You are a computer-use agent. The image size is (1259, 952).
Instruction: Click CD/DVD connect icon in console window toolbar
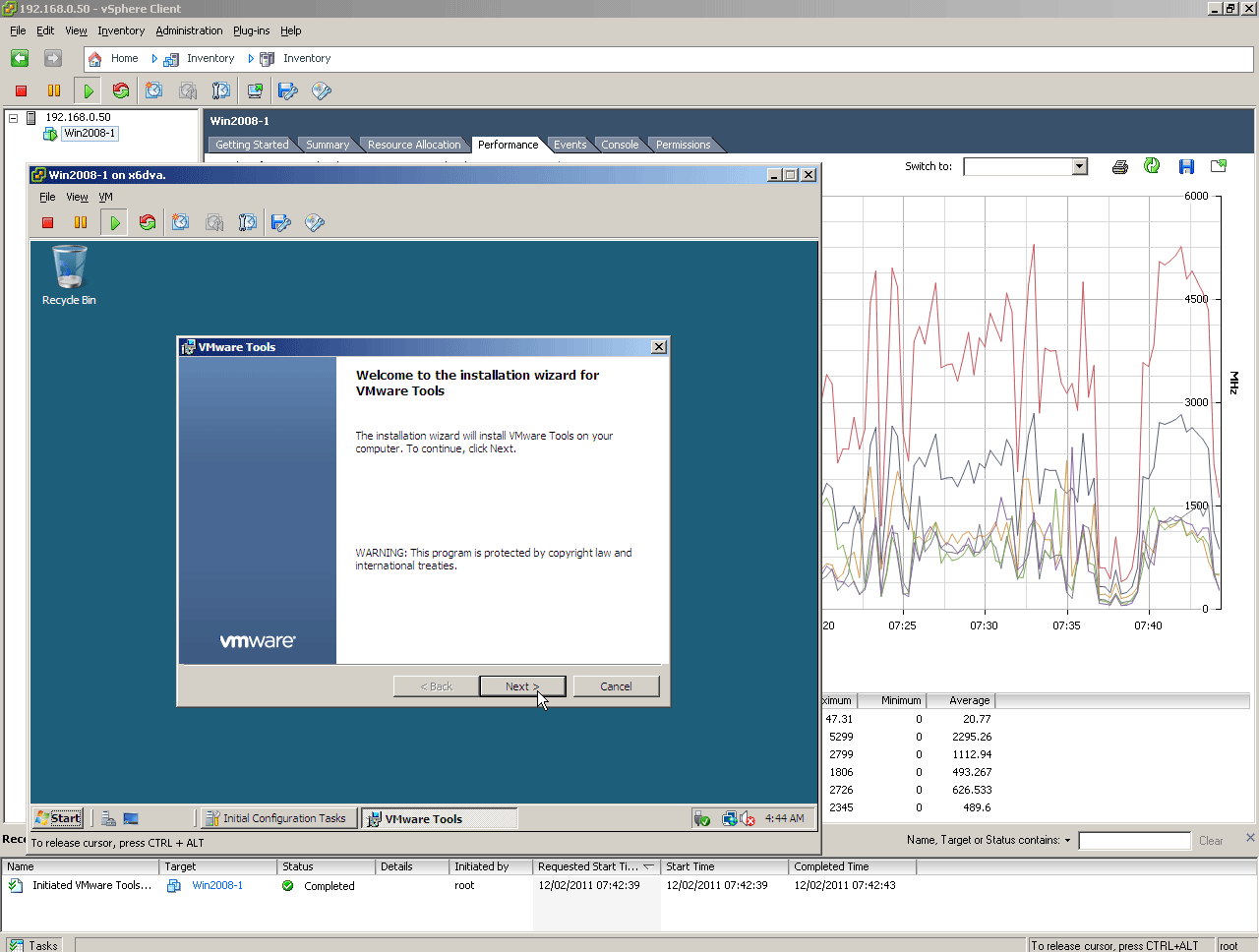(x=315, y=222)
